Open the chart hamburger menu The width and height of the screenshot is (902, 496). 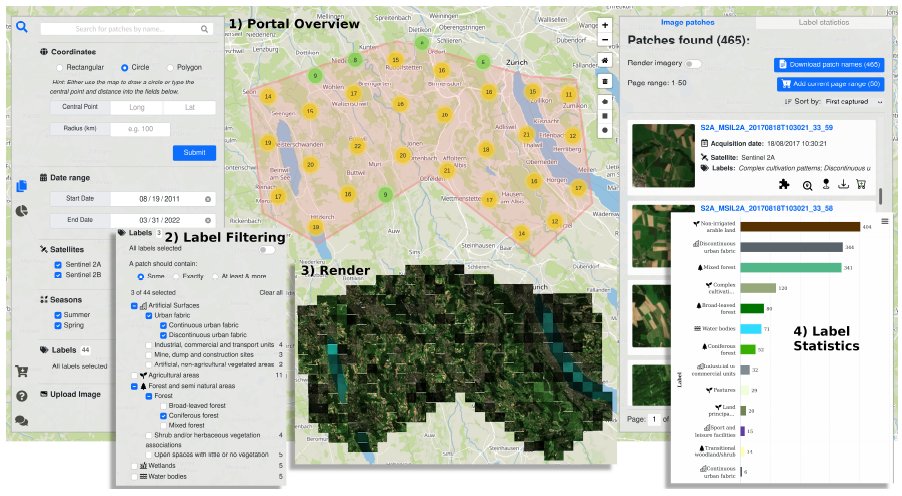coord(885,217)
